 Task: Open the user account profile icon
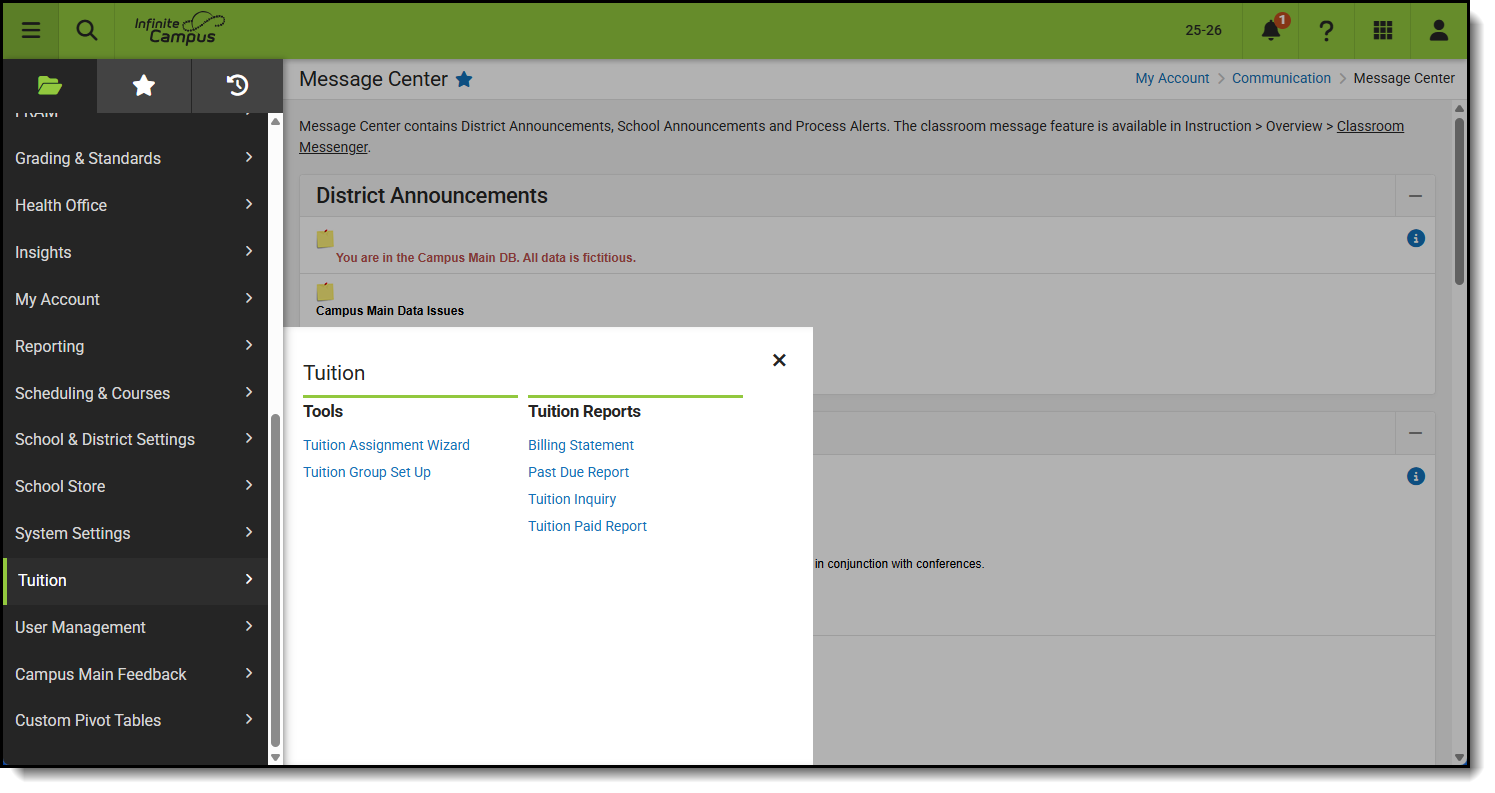(x=1439, y=30)
